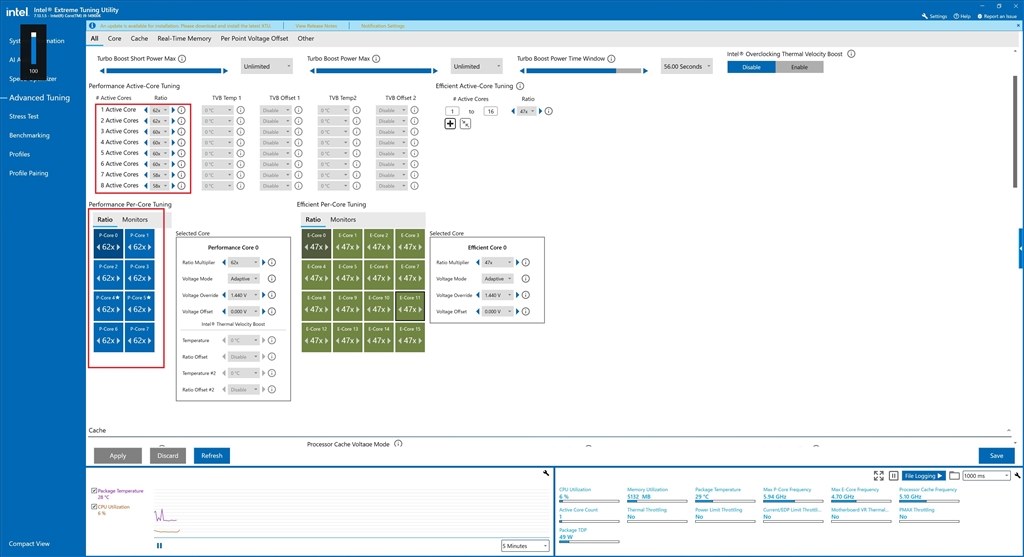The image size is (1024, 557).
Task: Open Performance Core 0 Voltage Mode dropdown
Action: tap(244, 279)
